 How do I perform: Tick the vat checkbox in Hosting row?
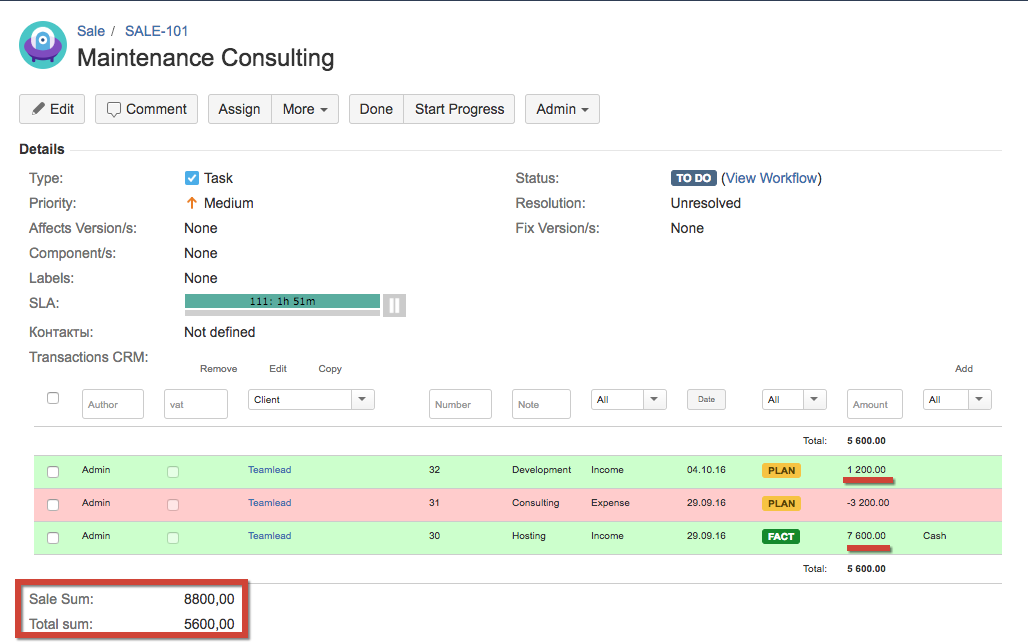(173, 537)
